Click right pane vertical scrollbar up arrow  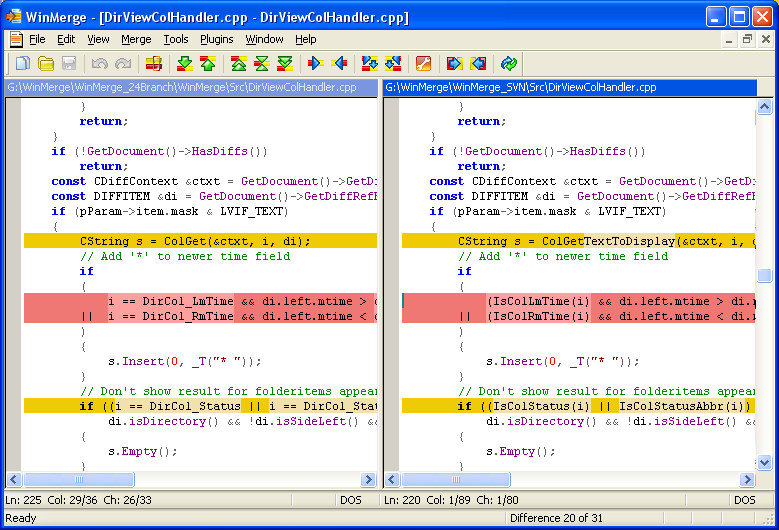(765, 106)
